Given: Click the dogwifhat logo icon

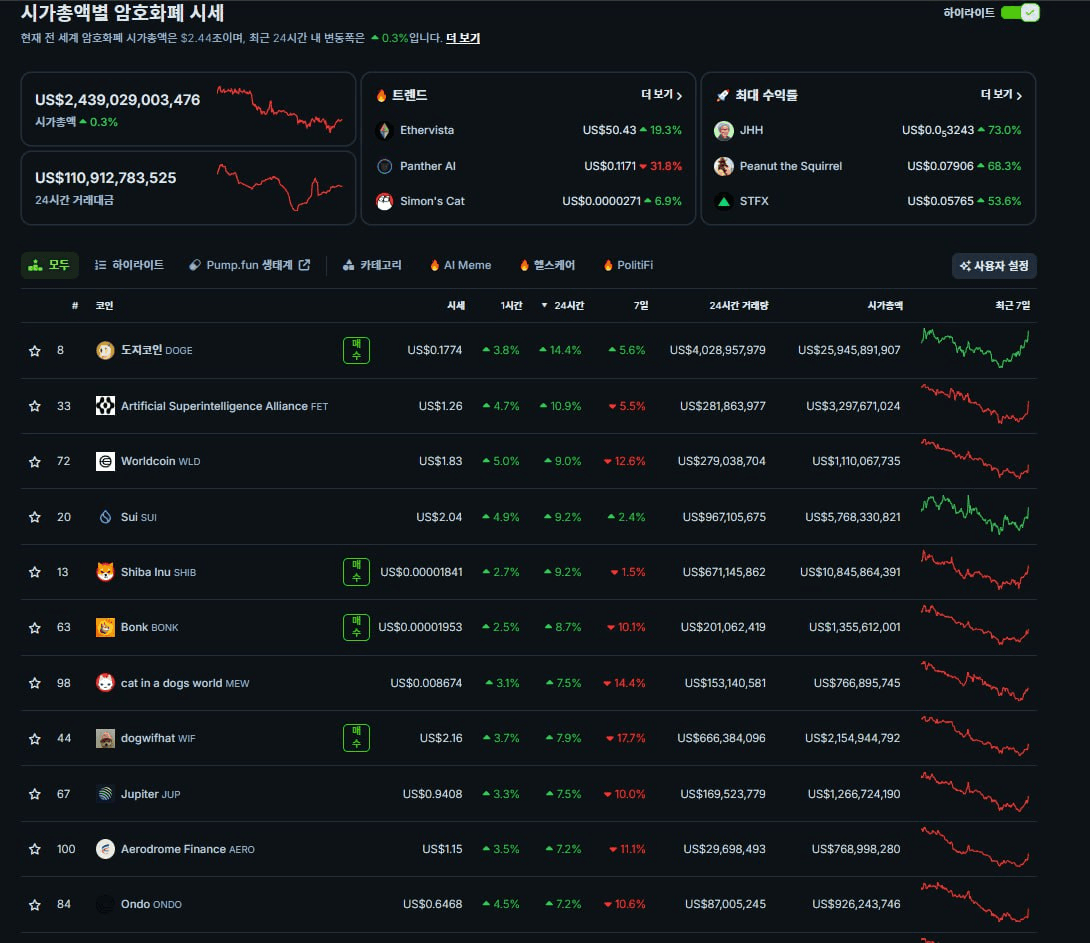Looking at the screenshot, I should click(x=105, y=738).
